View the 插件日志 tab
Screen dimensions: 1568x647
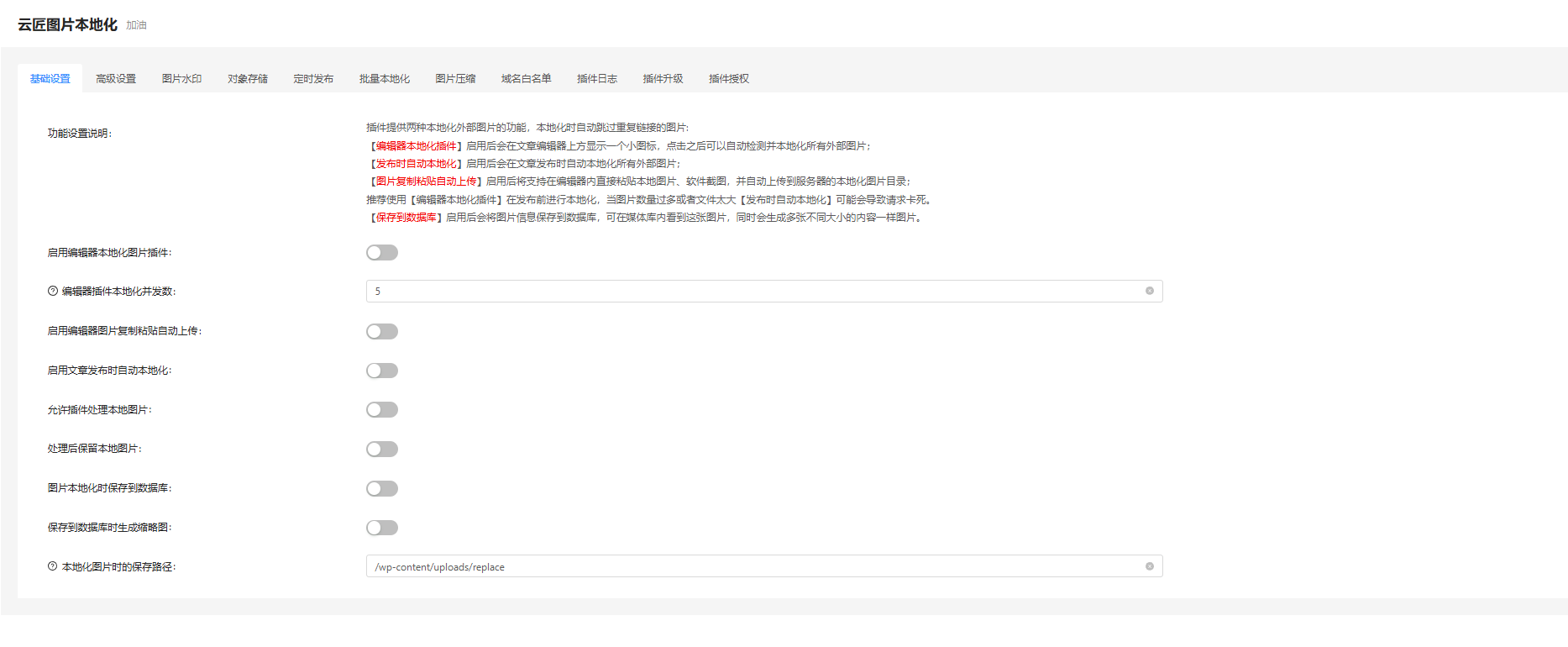point(597,79)
